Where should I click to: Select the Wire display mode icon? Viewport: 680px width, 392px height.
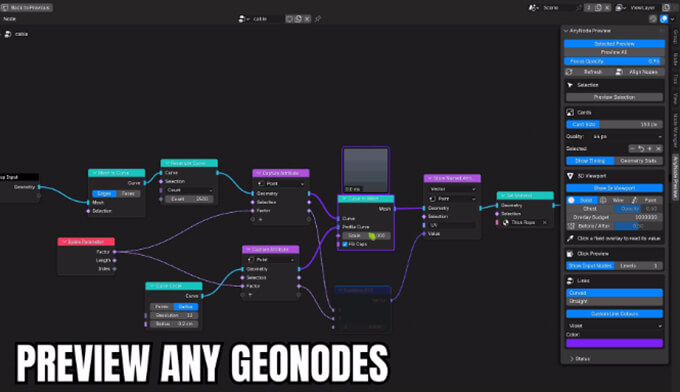point(603,200)
